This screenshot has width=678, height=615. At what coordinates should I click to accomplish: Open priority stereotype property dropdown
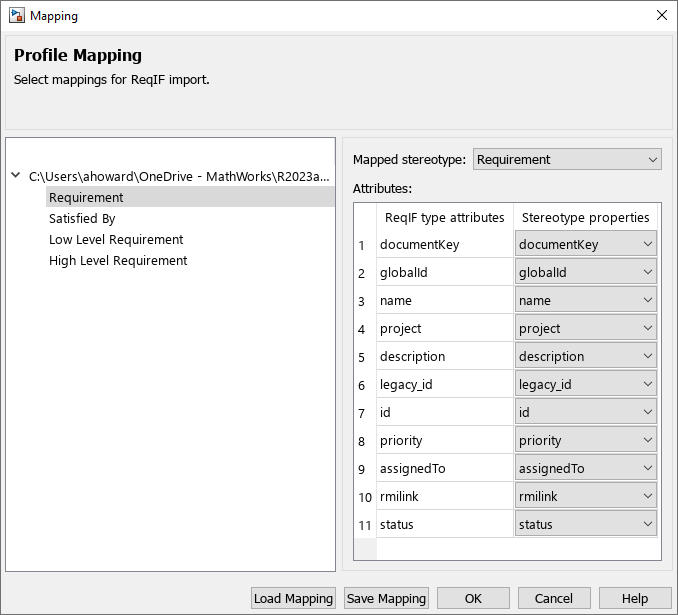coord(585,441)
